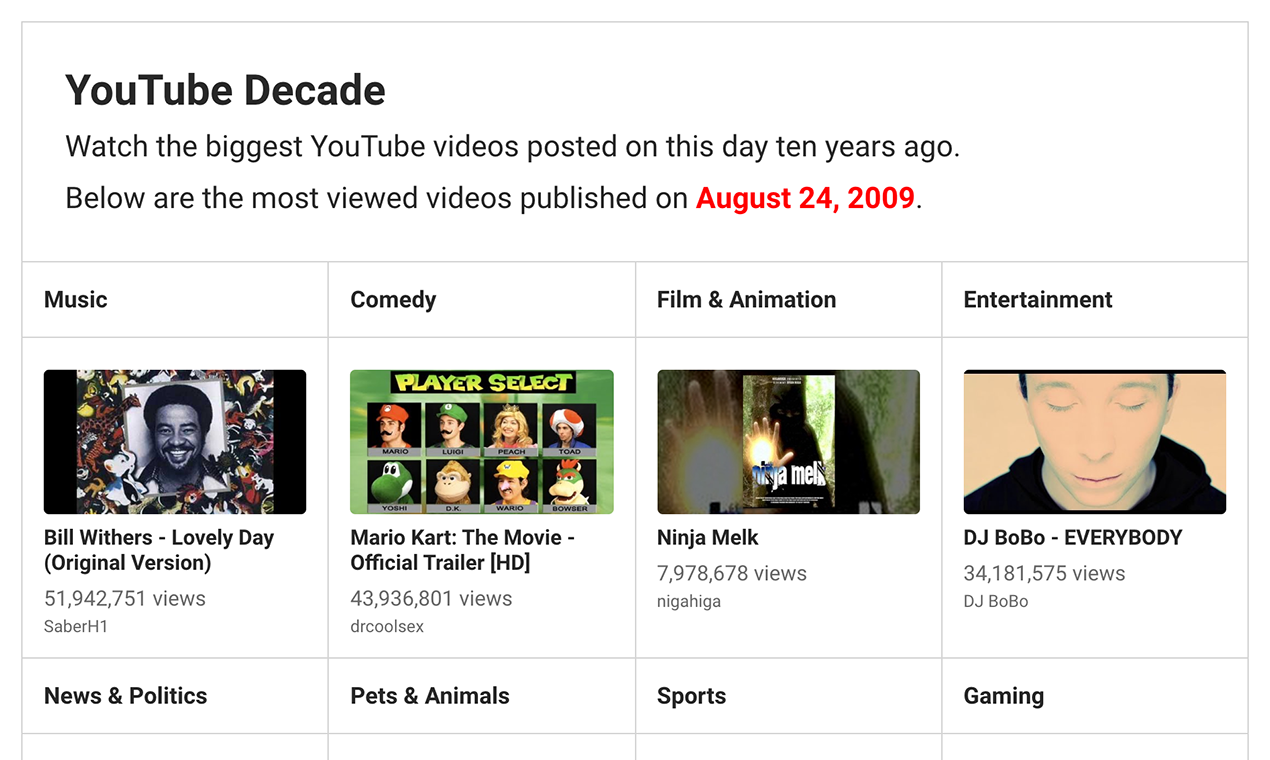The height and width of the screenshot is (760, 1270).
Task: Select the red 'August 24, 2009' date link
Action: (806, 197)
